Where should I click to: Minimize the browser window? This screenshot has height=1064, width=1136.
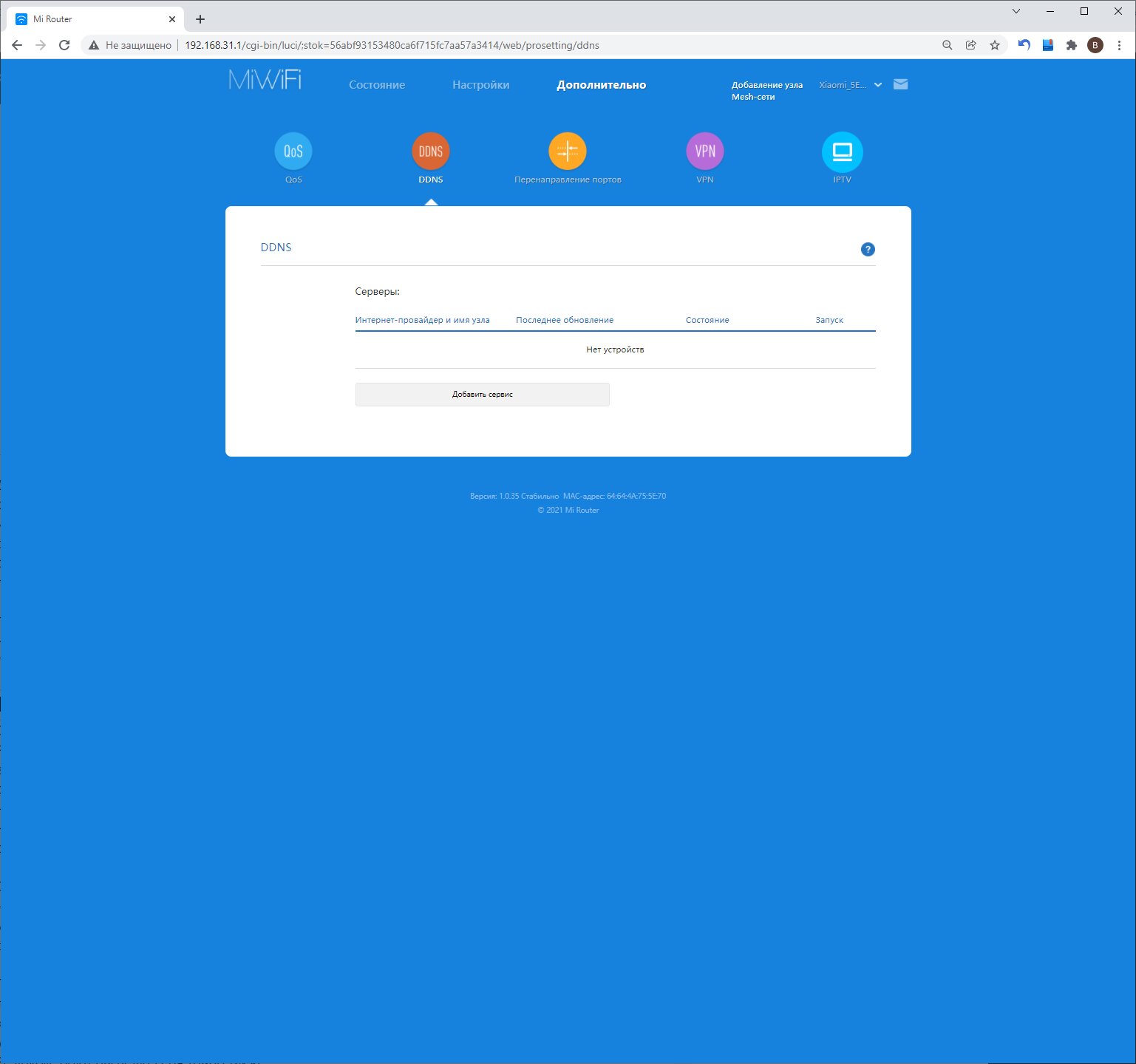[x=1050, y=11]
